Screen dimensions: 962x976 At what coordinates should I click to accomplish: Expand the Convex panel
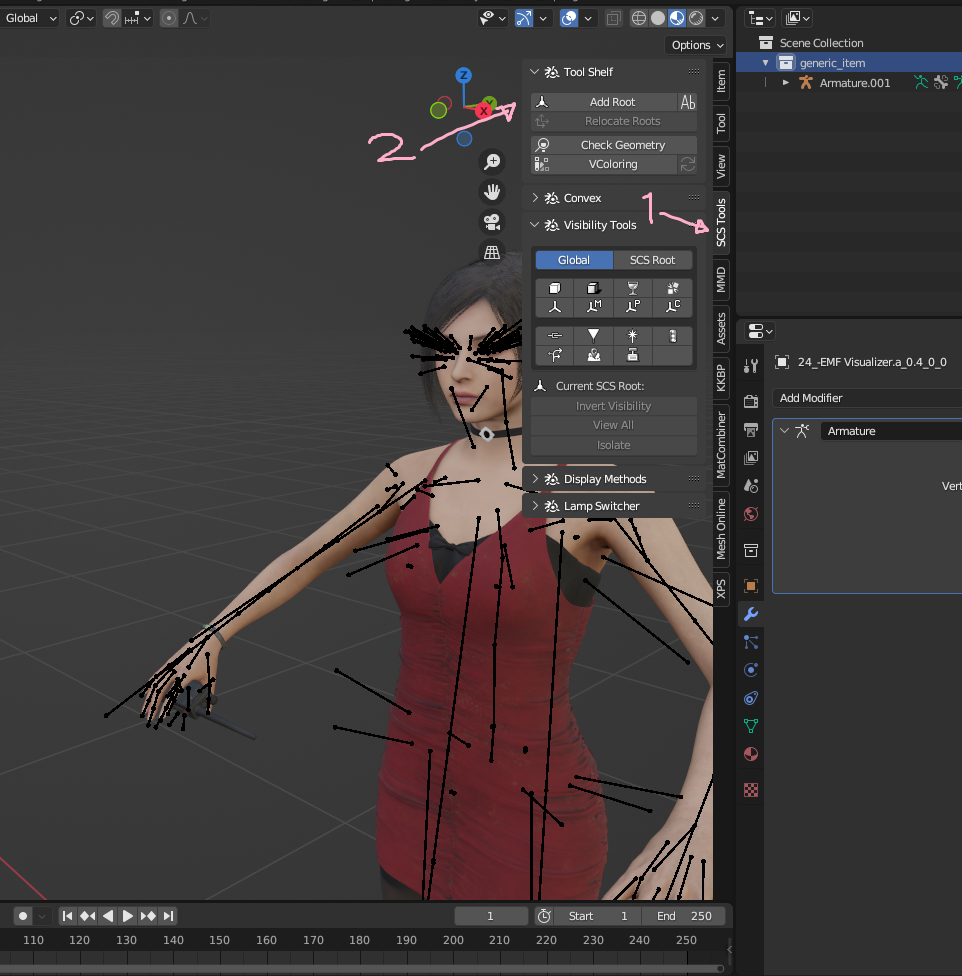pyautogui.click(x=582, y=198)
